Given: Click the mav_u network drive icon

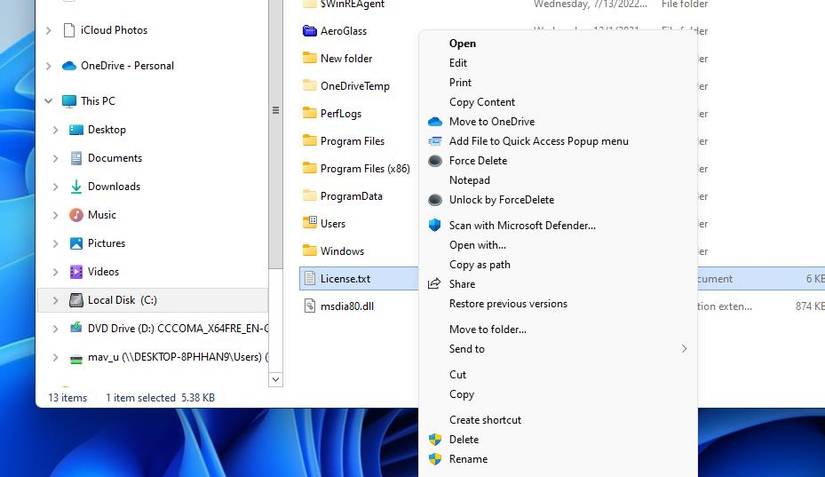Looking at the screenshot, I should tap(76, 359).
